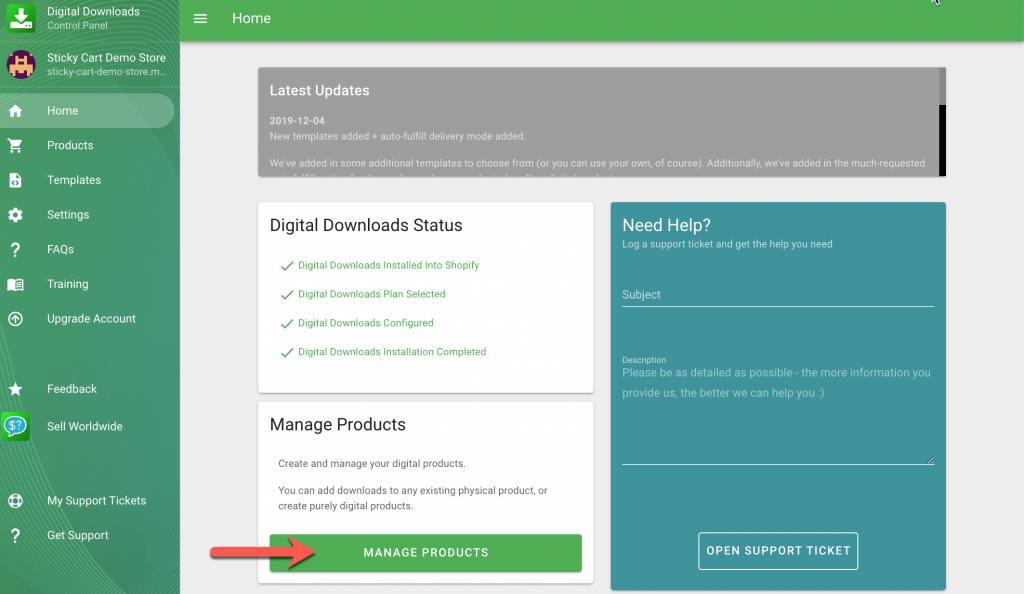
Task: Click the Home house icon
Action: 15,111
